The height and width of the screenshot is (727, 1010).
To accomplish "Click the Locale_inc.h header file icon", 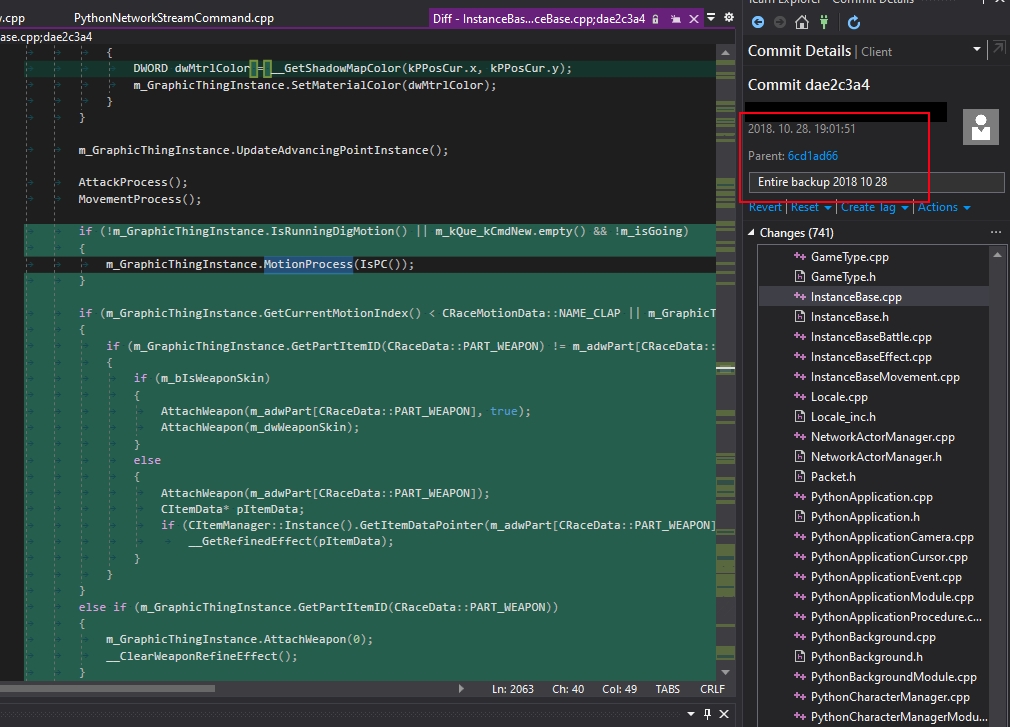I will point(800,417).
